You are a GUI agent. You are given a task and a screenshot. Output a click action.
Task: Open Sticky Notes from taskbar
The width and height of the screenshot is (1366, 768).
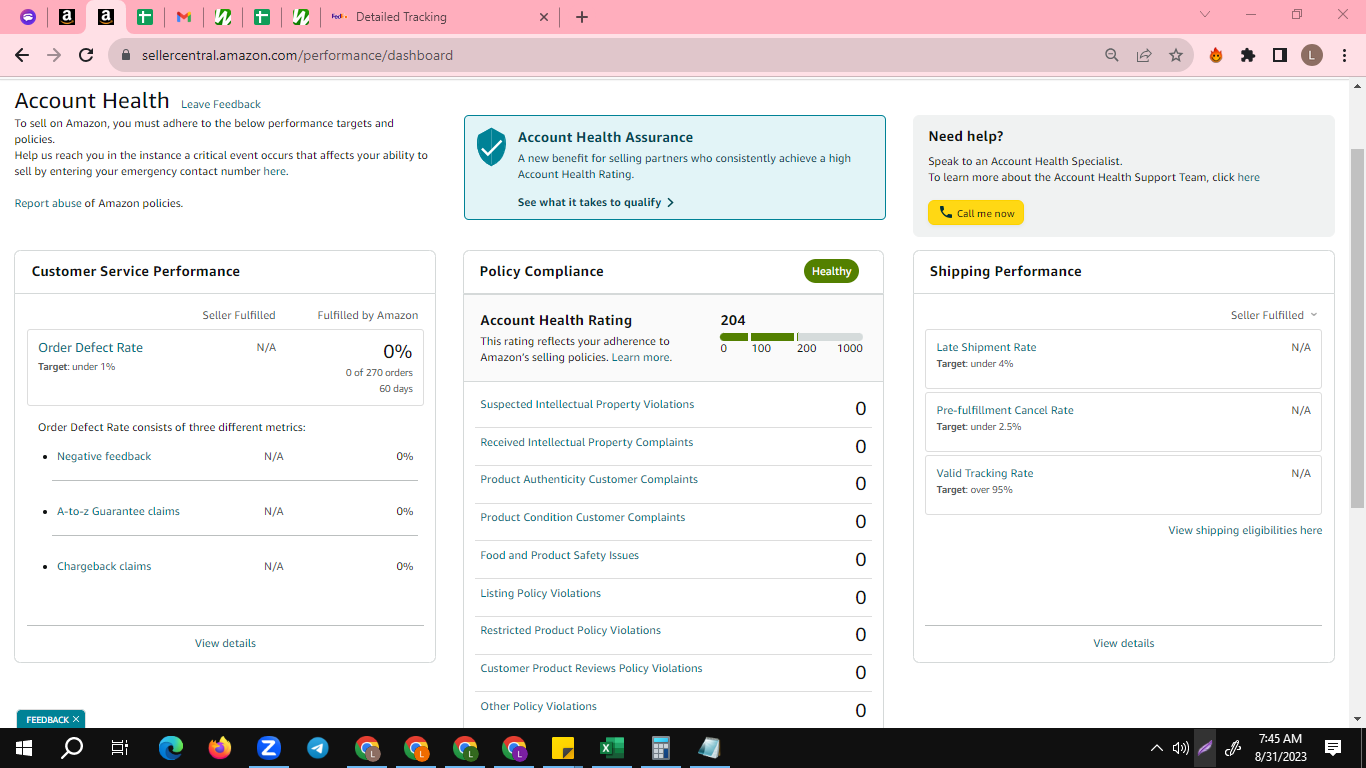point(563,748)
